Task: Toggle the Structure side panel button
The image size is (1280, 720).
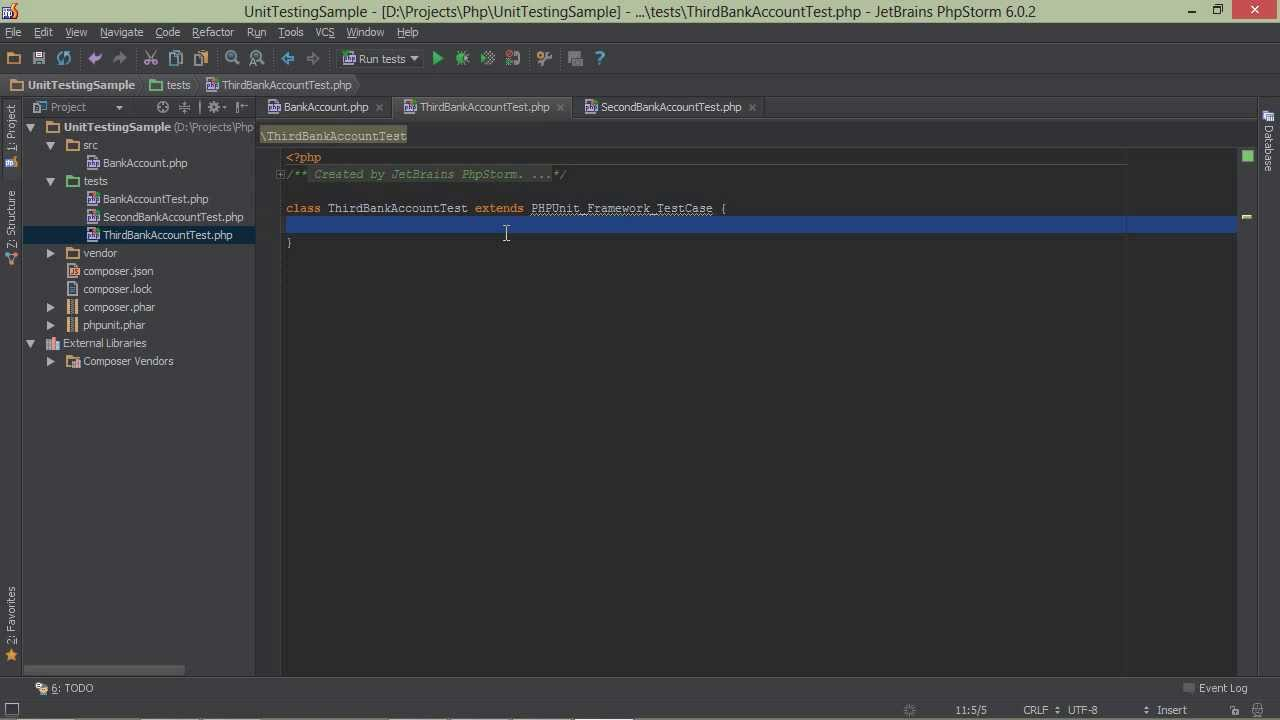Action: pos(11,228)
